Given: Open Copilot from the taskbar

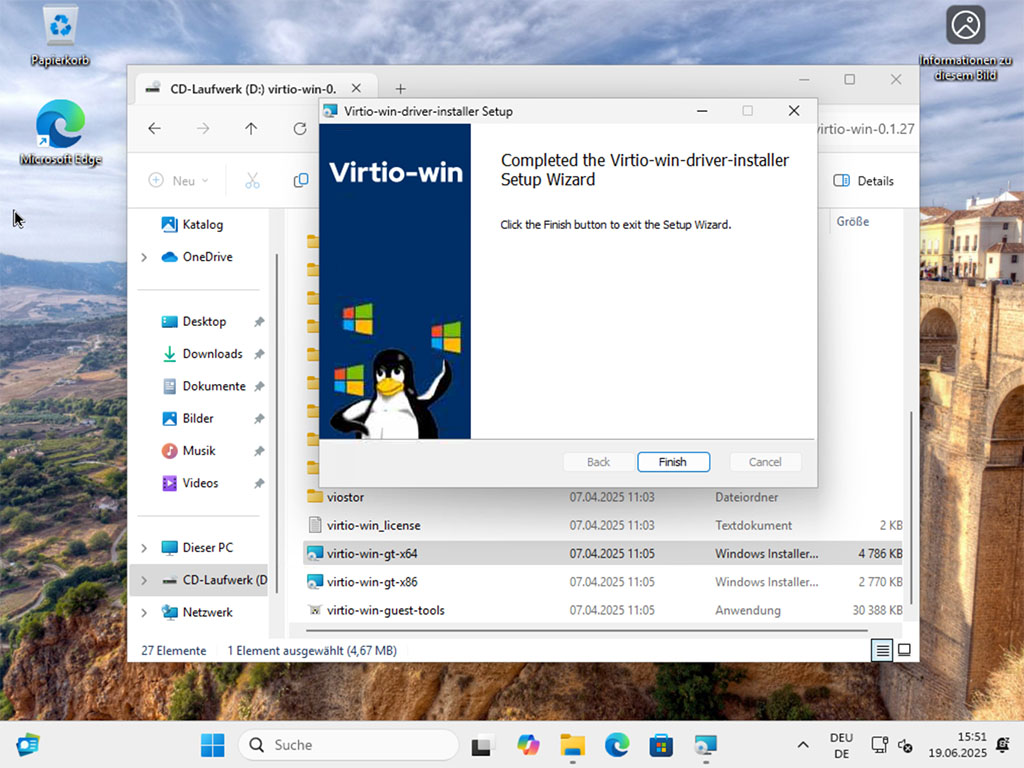Looking at the screenshot, I should pyautogui.click(x=528, y=745).
